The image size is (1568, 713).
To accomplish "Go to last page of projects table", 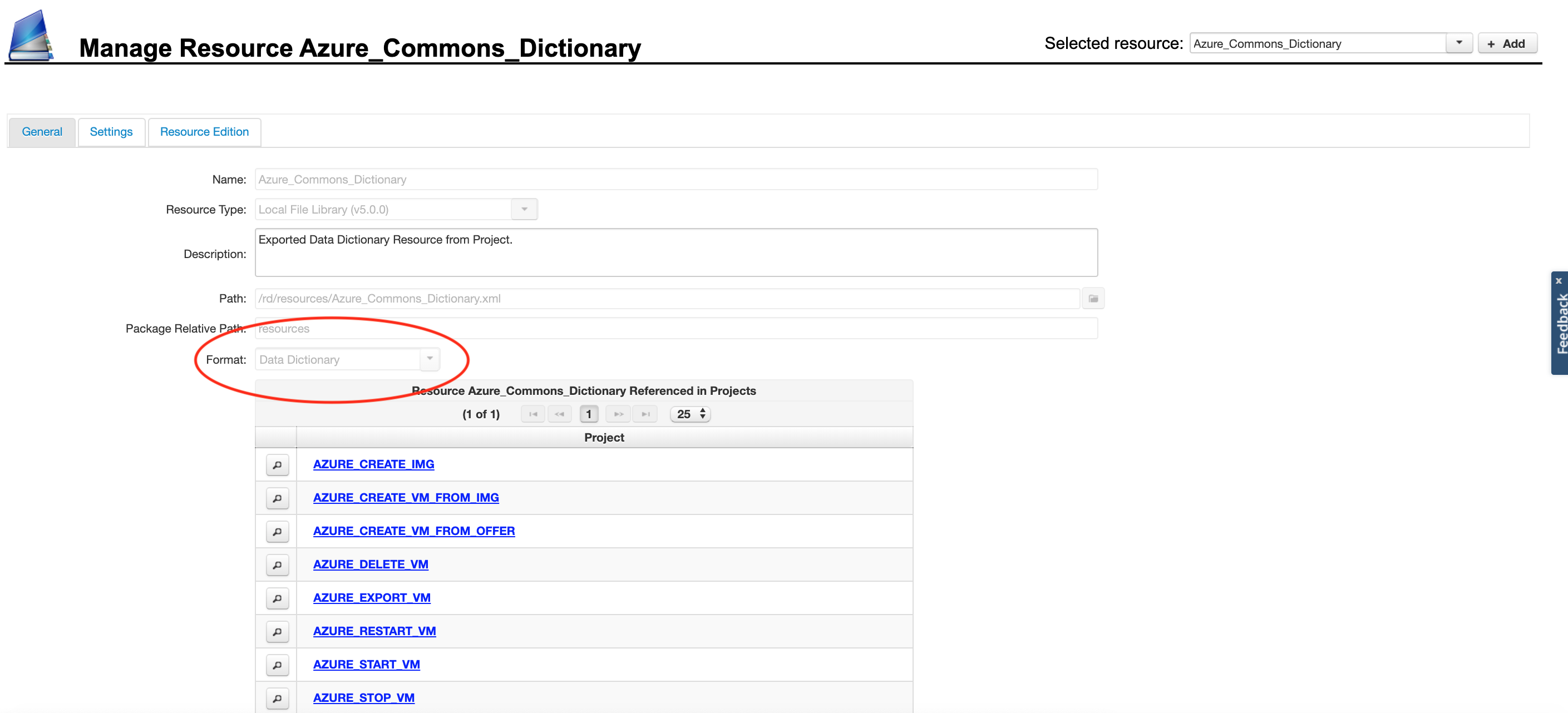I will [x=645, y=414].
